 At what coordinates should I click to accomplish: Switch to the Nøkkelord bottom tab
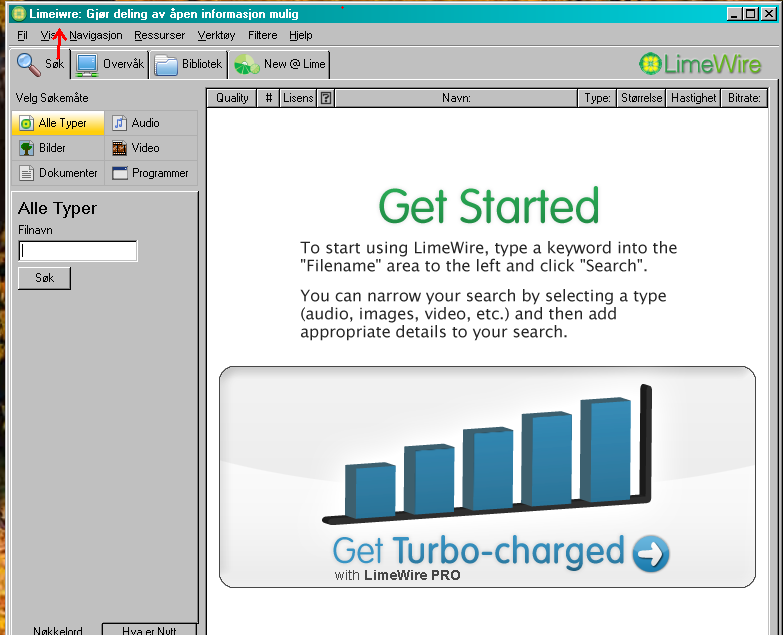57,630
